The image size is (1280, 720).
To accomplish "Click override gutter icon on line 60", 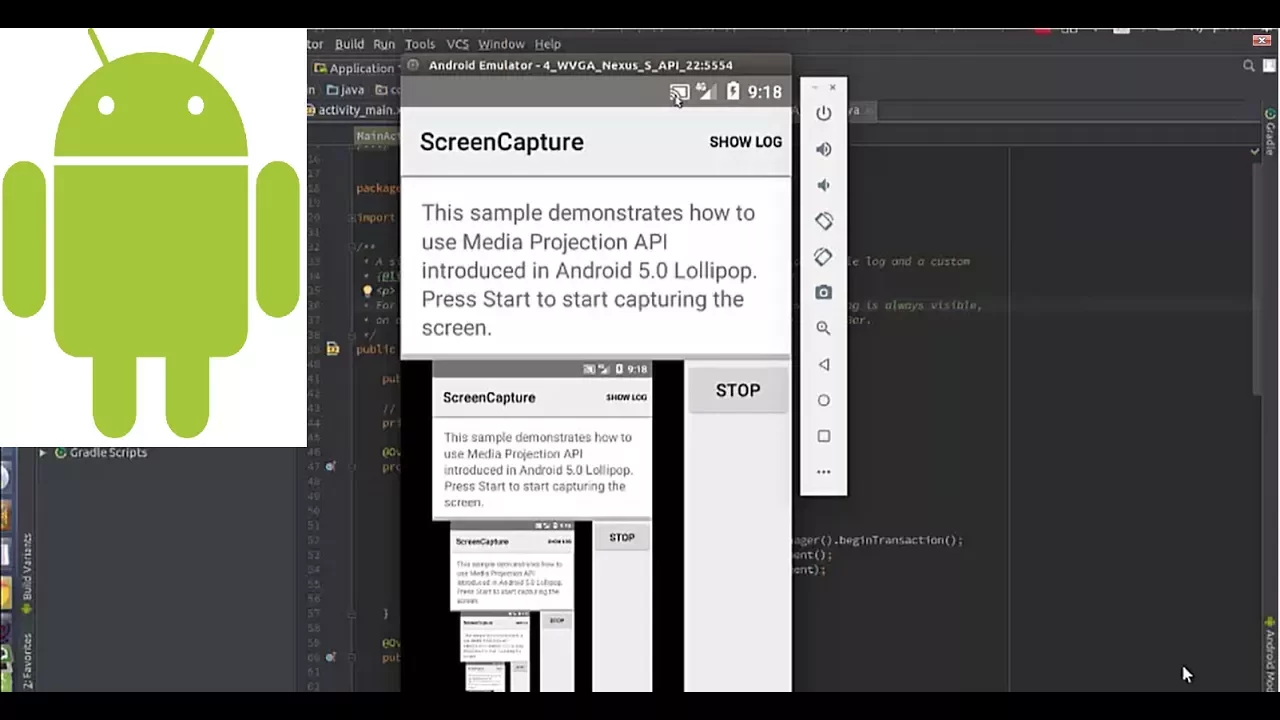I will click(x=330, y=657).
